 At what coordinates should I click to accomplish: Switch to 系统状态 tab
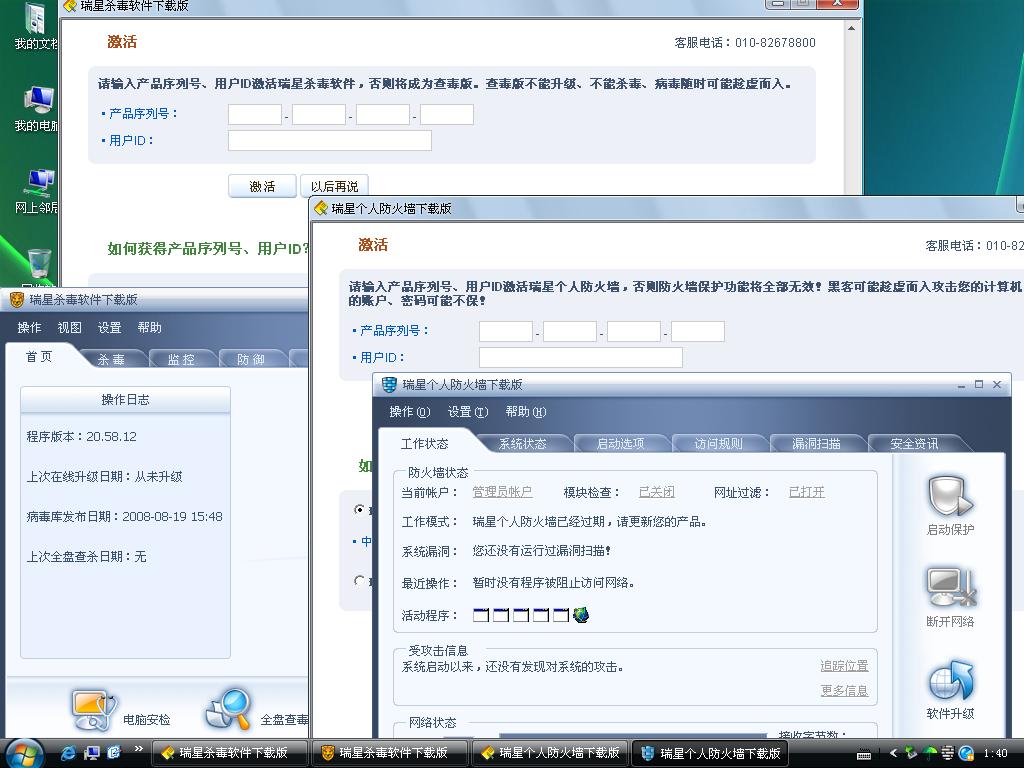pyautogui.click(x=522, y=444)
